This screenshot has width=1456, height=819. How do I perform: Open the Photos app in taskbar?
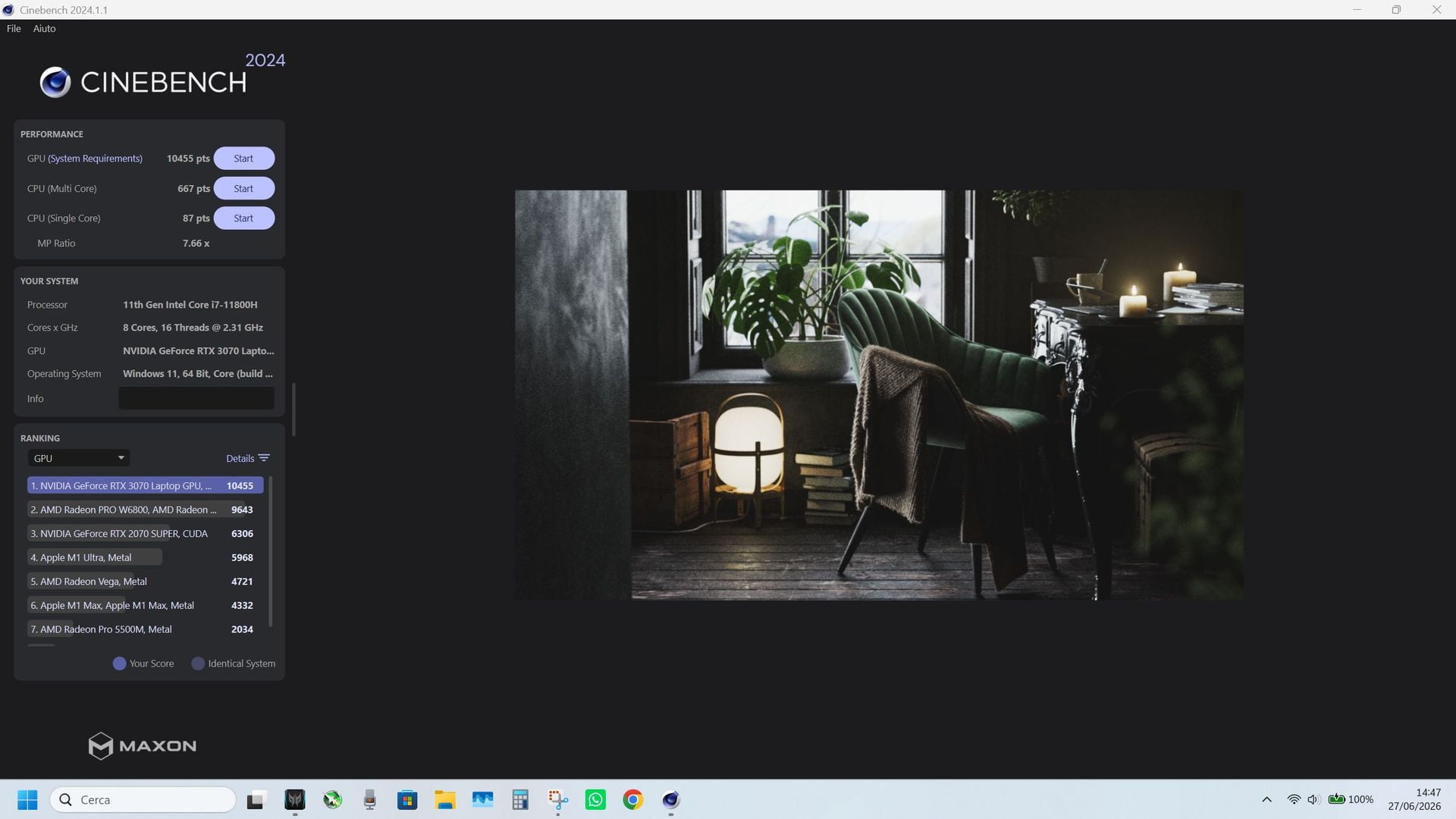(x=482, y=800)
